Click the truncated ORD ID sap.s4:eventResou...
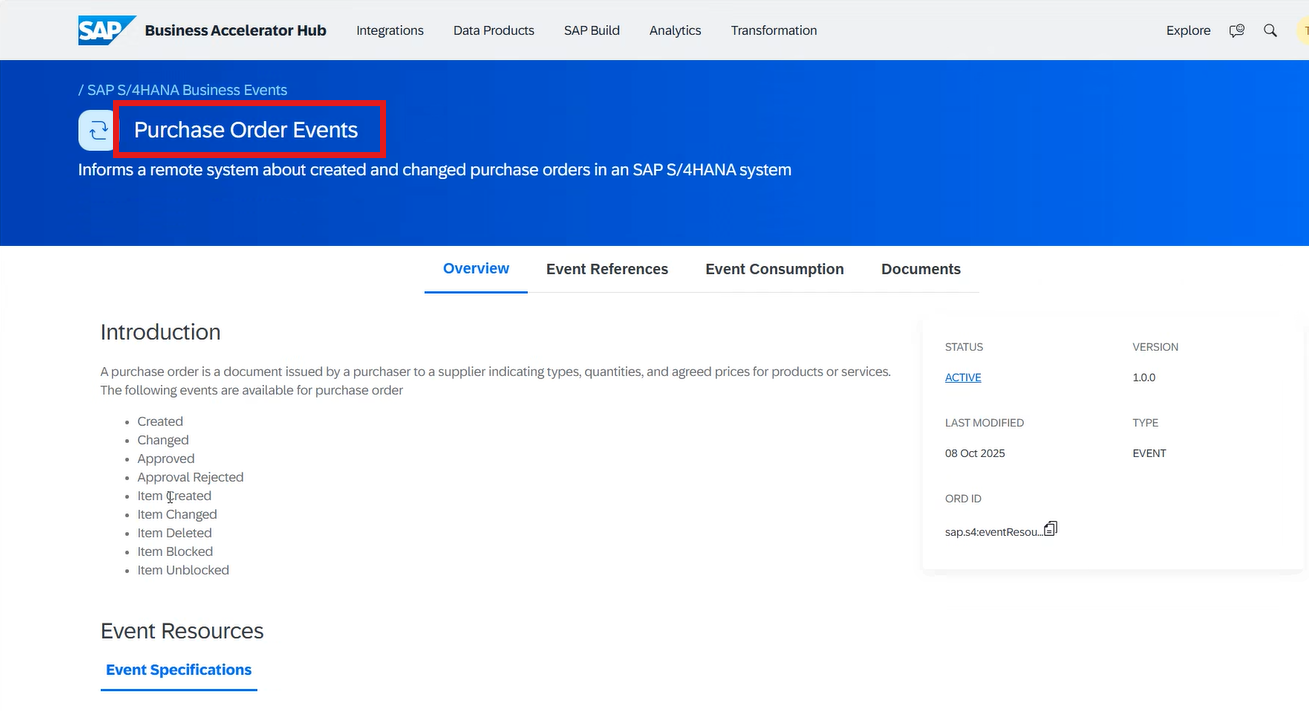The height and width of the screenshot is (711, 1309). (x=994, y=533)
